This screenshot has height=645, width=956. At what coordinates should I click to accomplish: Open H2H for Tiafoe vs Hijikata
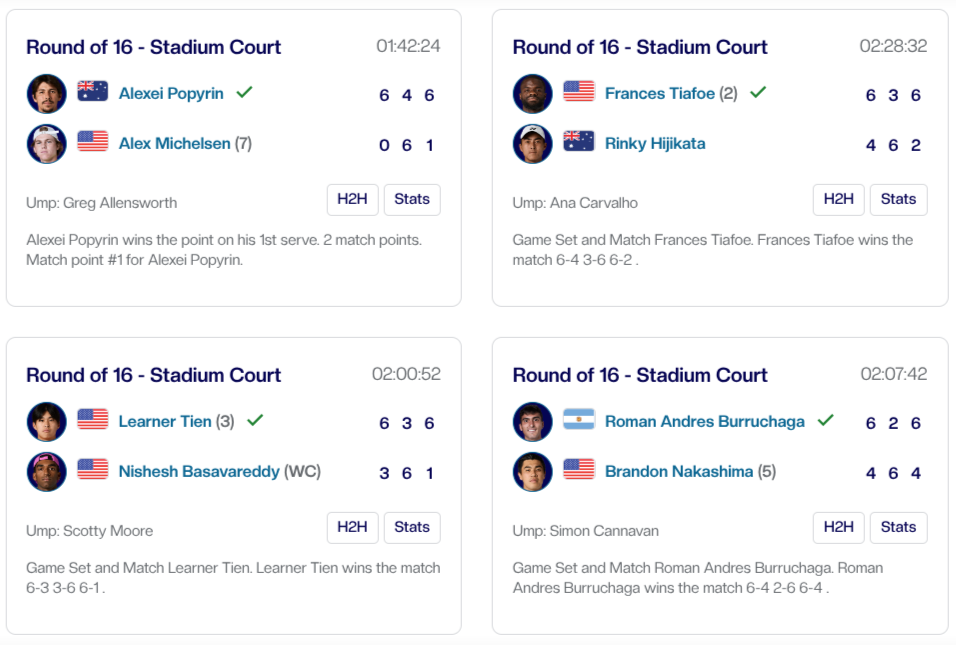838,200
